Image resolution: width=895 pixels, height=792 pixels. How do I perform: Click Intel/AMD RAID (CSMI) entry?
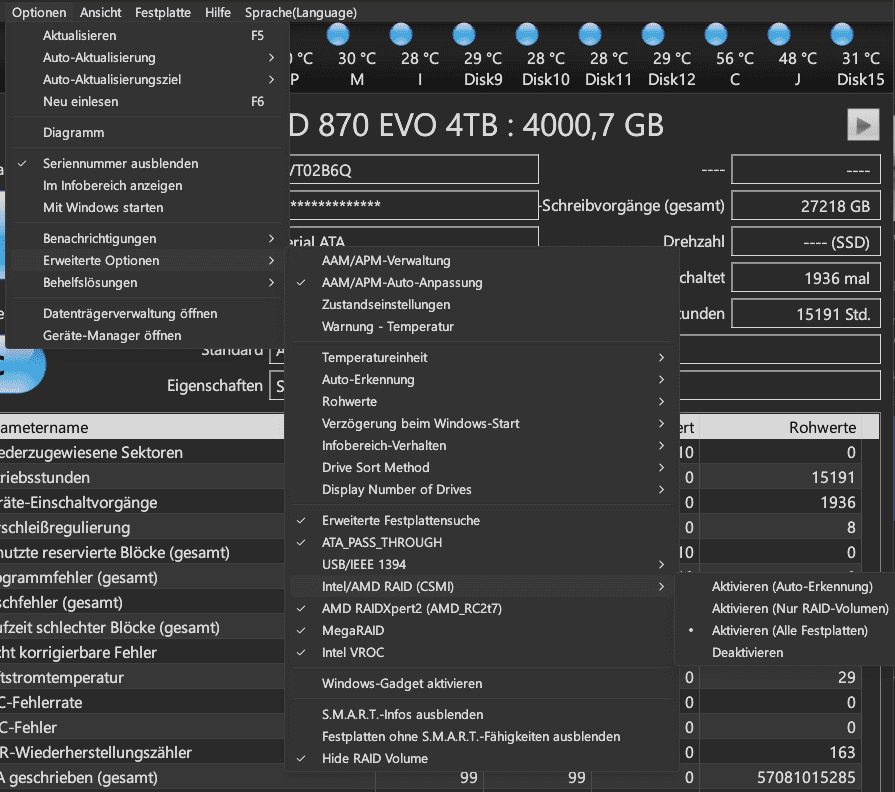(x=481, y=586)
